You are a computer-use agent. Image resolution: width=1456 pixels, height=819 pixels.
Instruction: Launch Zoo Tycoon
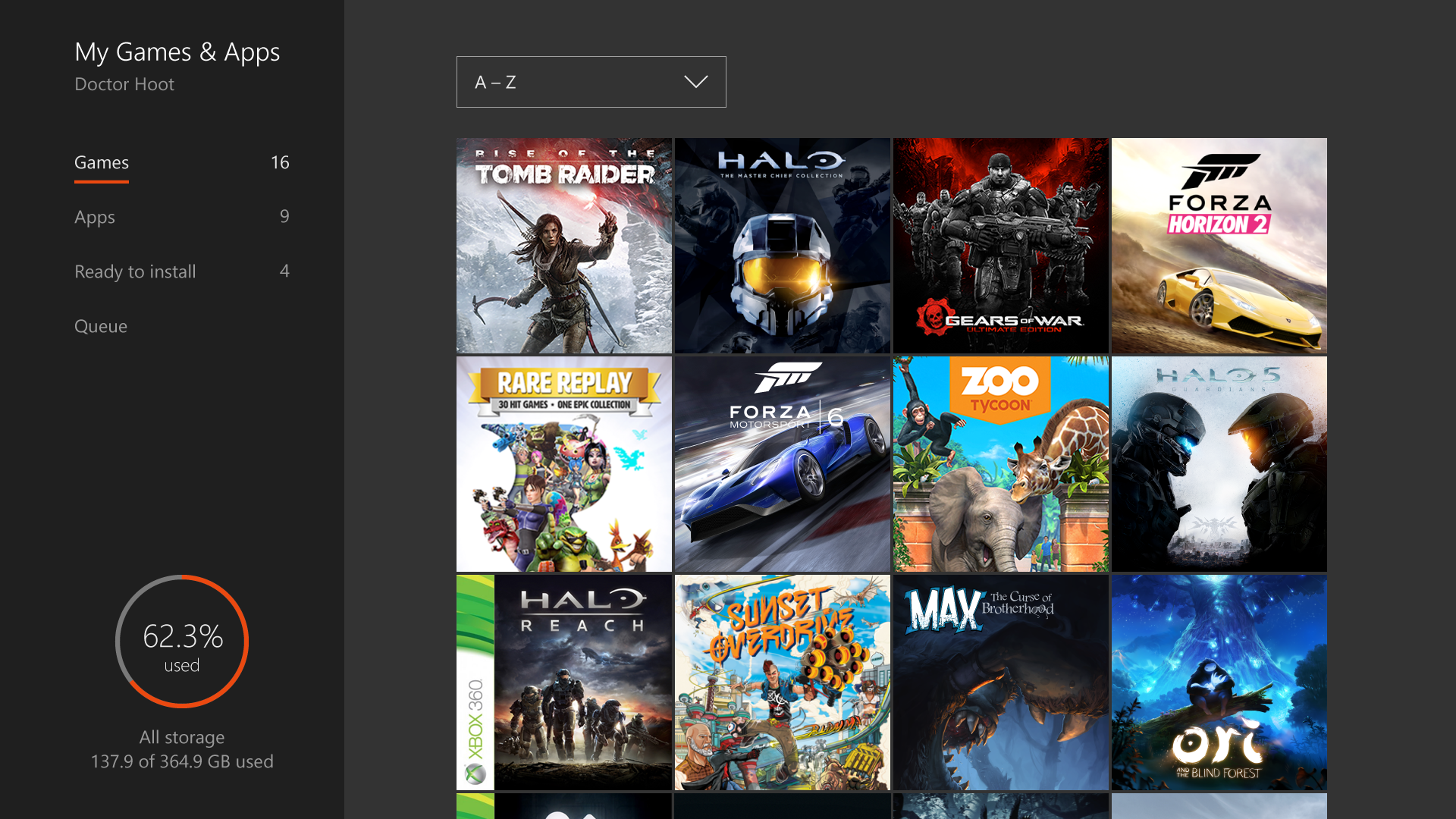coord(1000,464)
